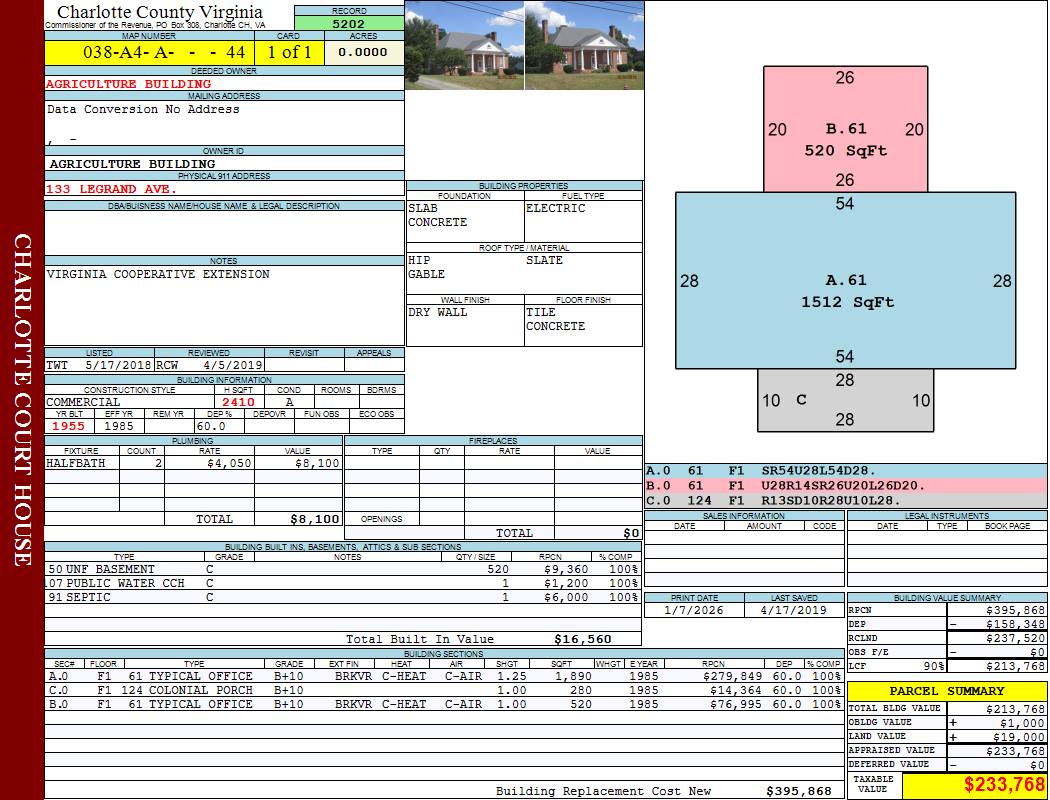Click the gray porch section C in sketch
The width and height of the screenshot is (1050, 800).
point(845,400)
